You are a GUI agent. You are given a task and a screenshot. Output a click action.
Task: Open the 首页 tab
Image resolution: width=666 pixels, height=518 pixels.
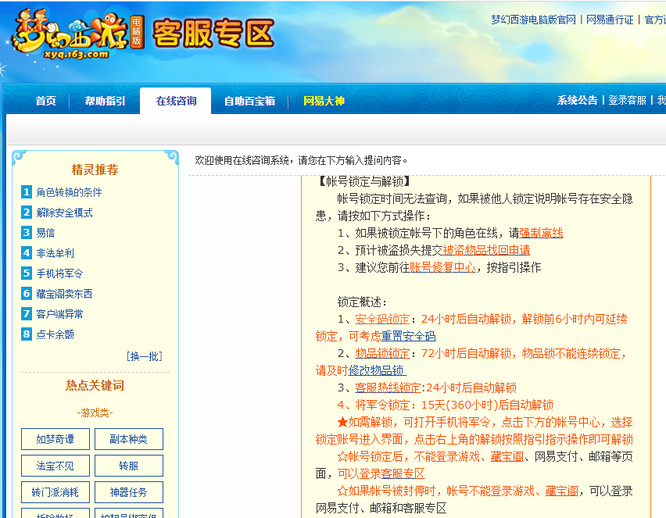(x=46, y=101)
